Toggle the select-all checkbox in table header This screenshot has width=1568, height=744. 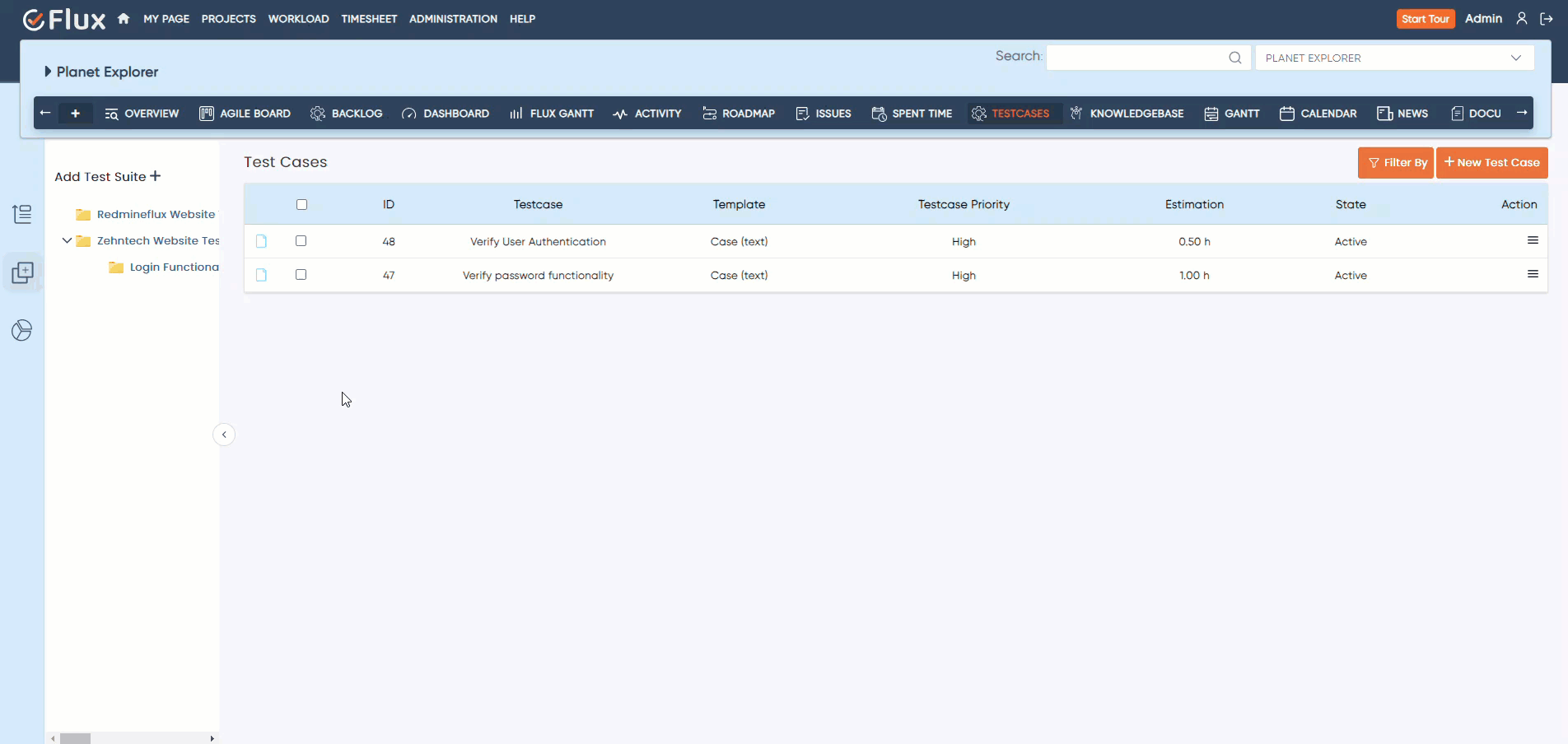pos(301,204)
